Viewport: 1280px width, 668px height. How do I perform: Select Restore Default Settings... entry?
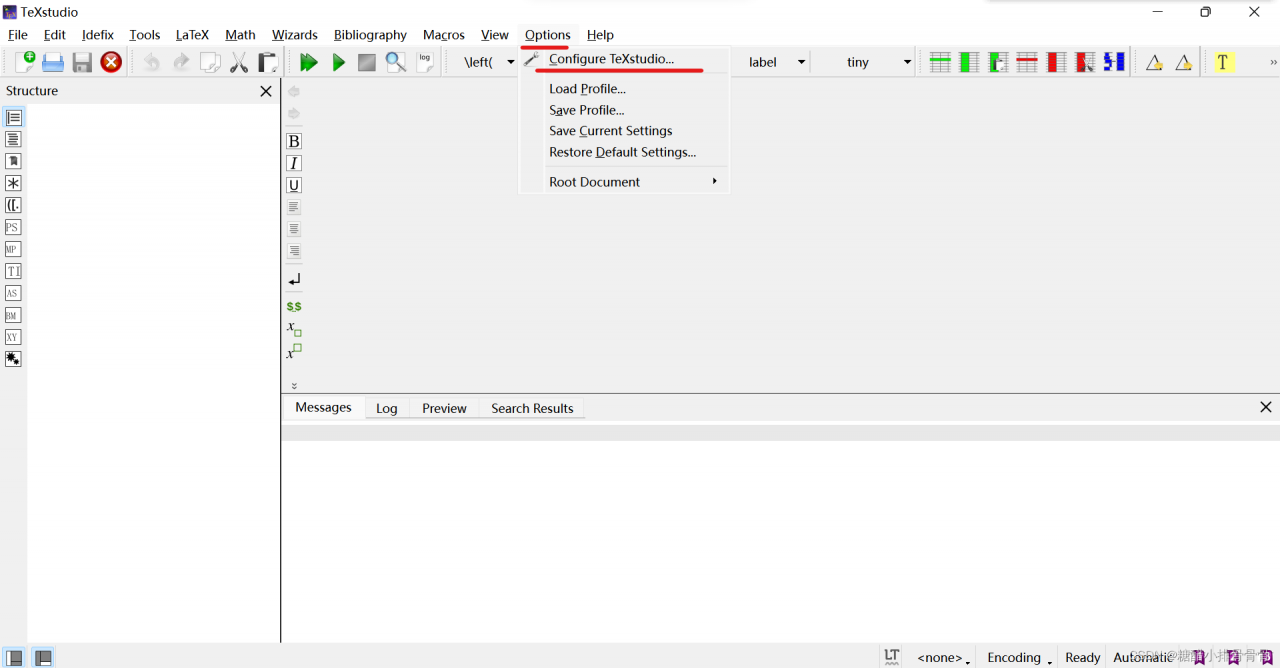click(x=622, y=152)
